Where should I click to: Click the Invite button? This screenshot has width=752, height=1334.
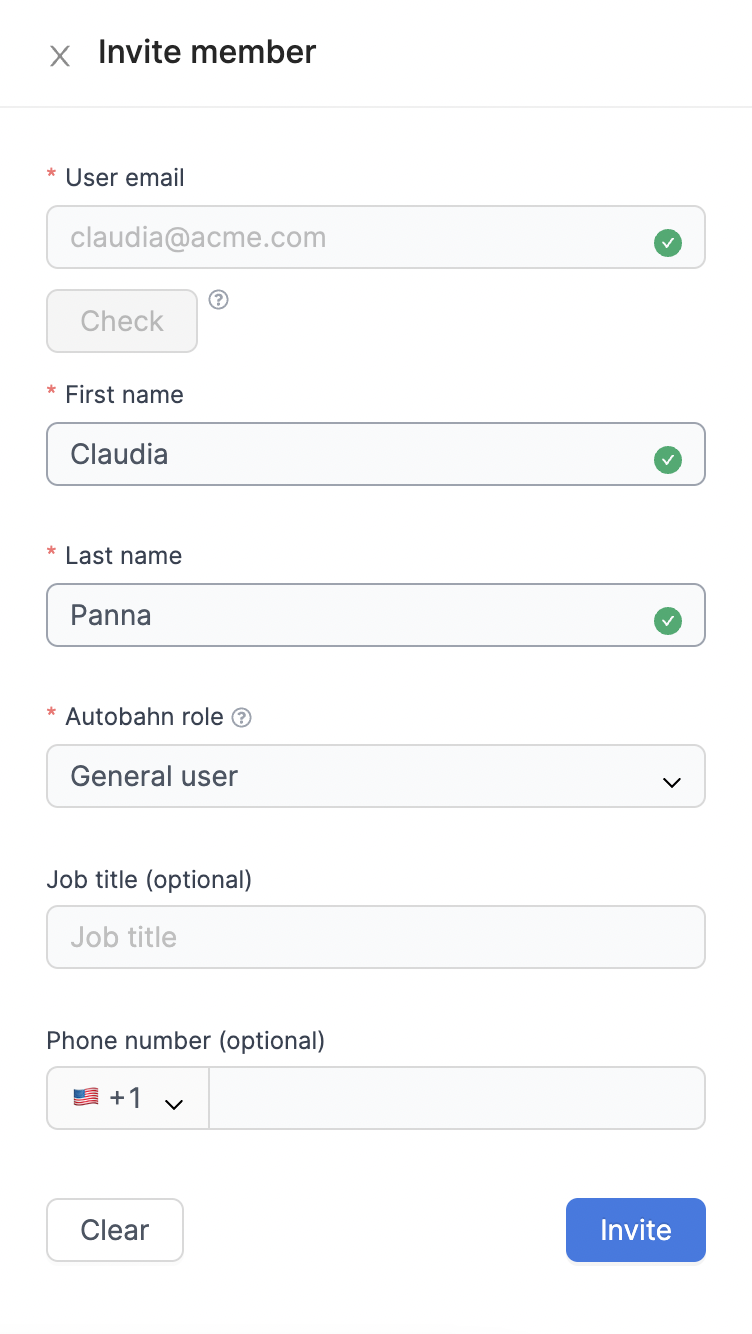[x=636, y=1230]
